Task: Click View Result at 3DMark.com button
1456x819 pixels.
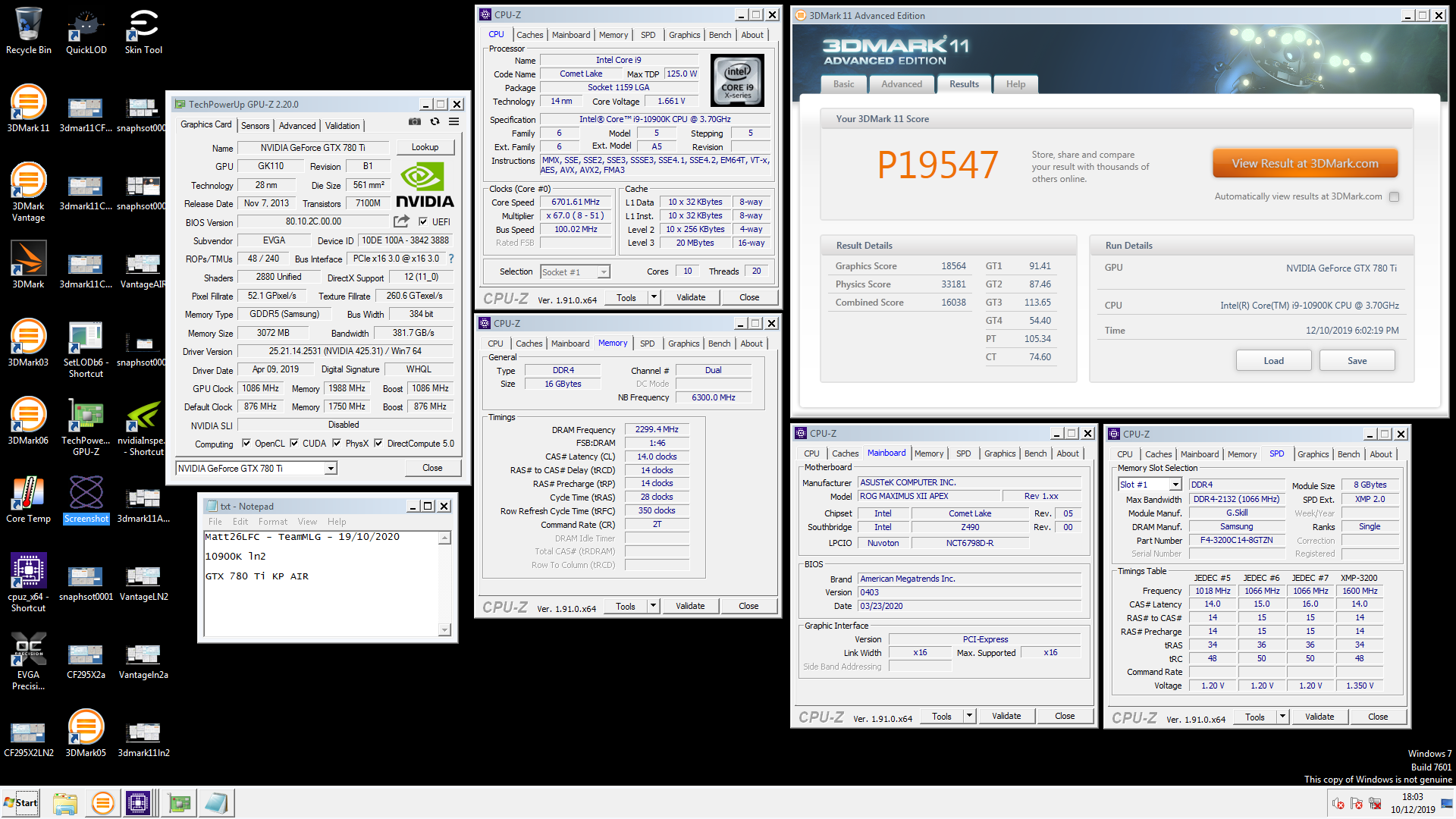Action: [1304, 164]
